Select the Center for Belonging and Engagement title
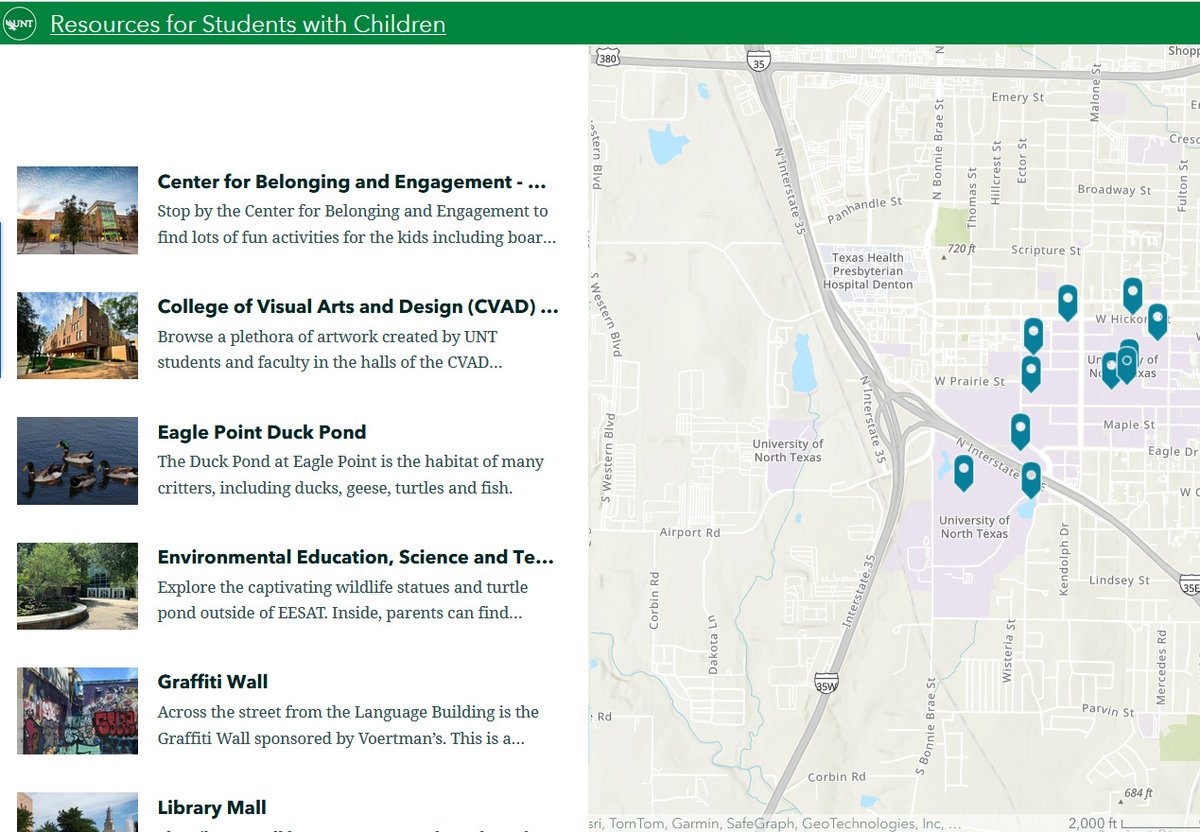 (352, 182)
